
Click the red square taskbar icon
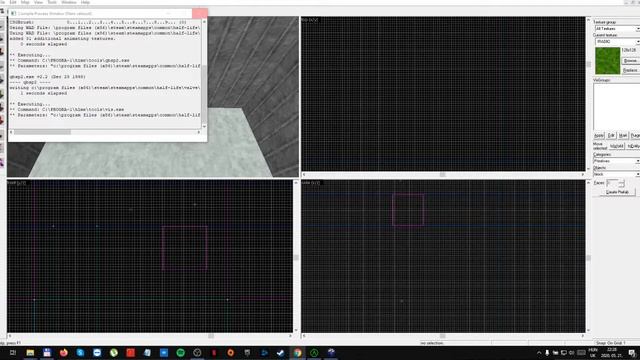[x=130, y=353]
